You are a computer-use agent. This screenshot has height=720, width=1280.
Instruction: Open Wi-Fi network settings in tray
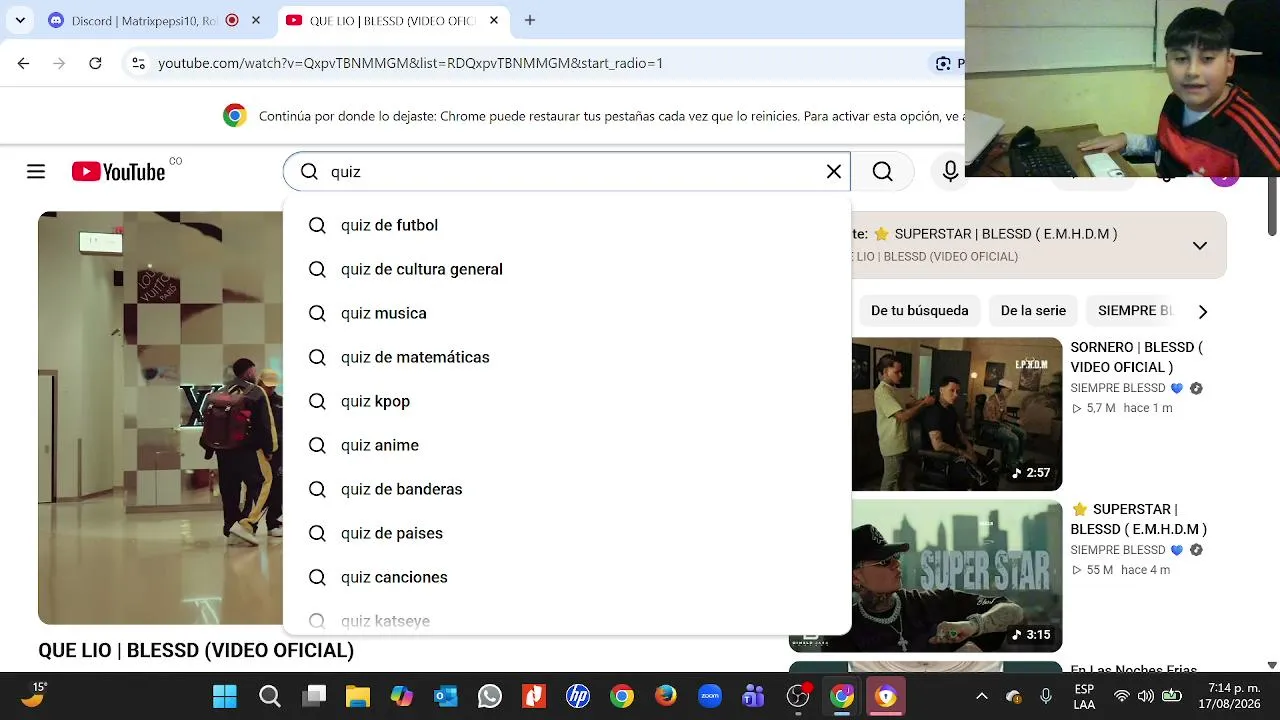click(1122, 696)
